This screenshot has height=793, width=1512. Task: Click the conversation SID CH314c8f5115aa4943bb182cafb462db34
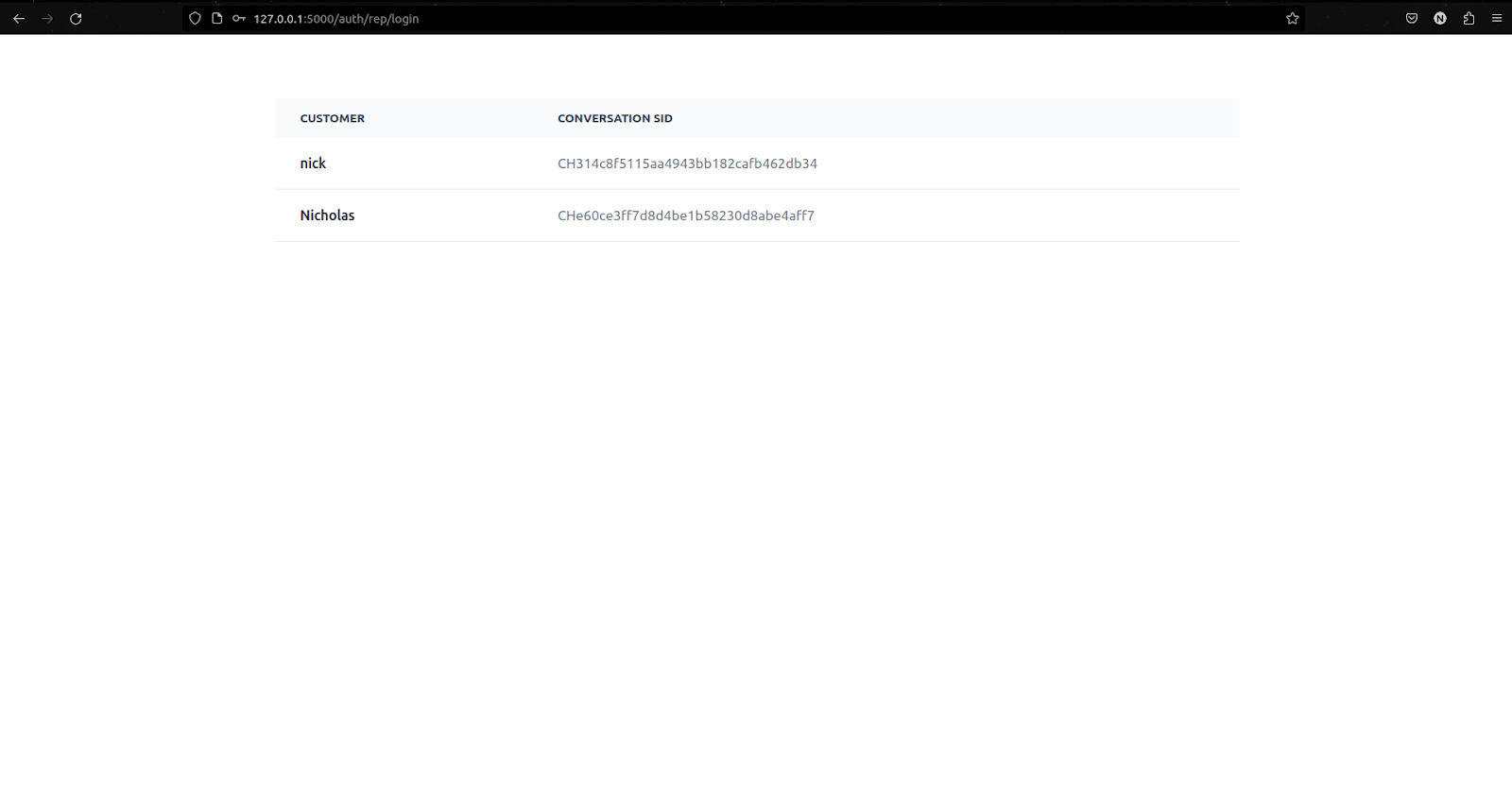click(687, 164)
